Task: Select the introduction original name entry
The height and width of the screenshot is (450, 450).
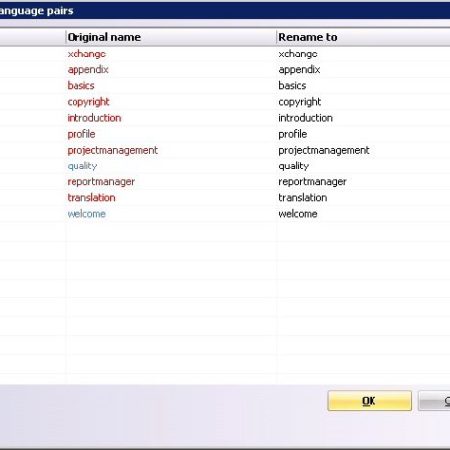Action: (x=94, y=118)
